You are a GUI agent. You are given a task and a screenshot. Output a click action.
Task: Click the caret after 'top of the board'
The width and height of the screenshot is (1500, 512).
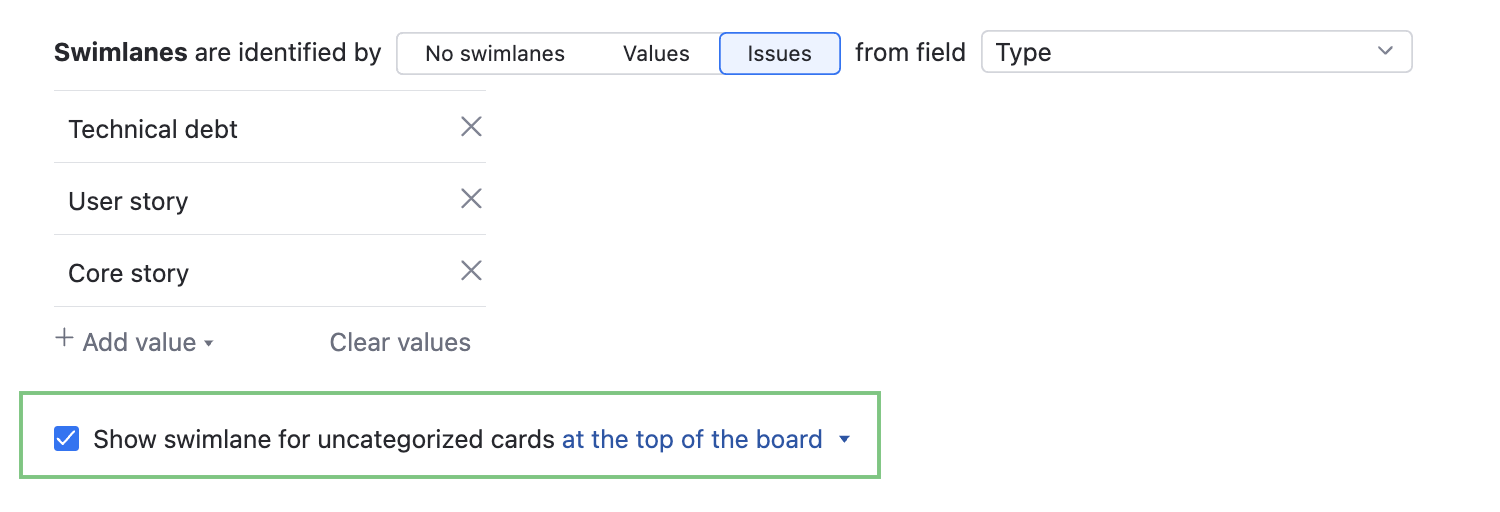coord(844,439)
